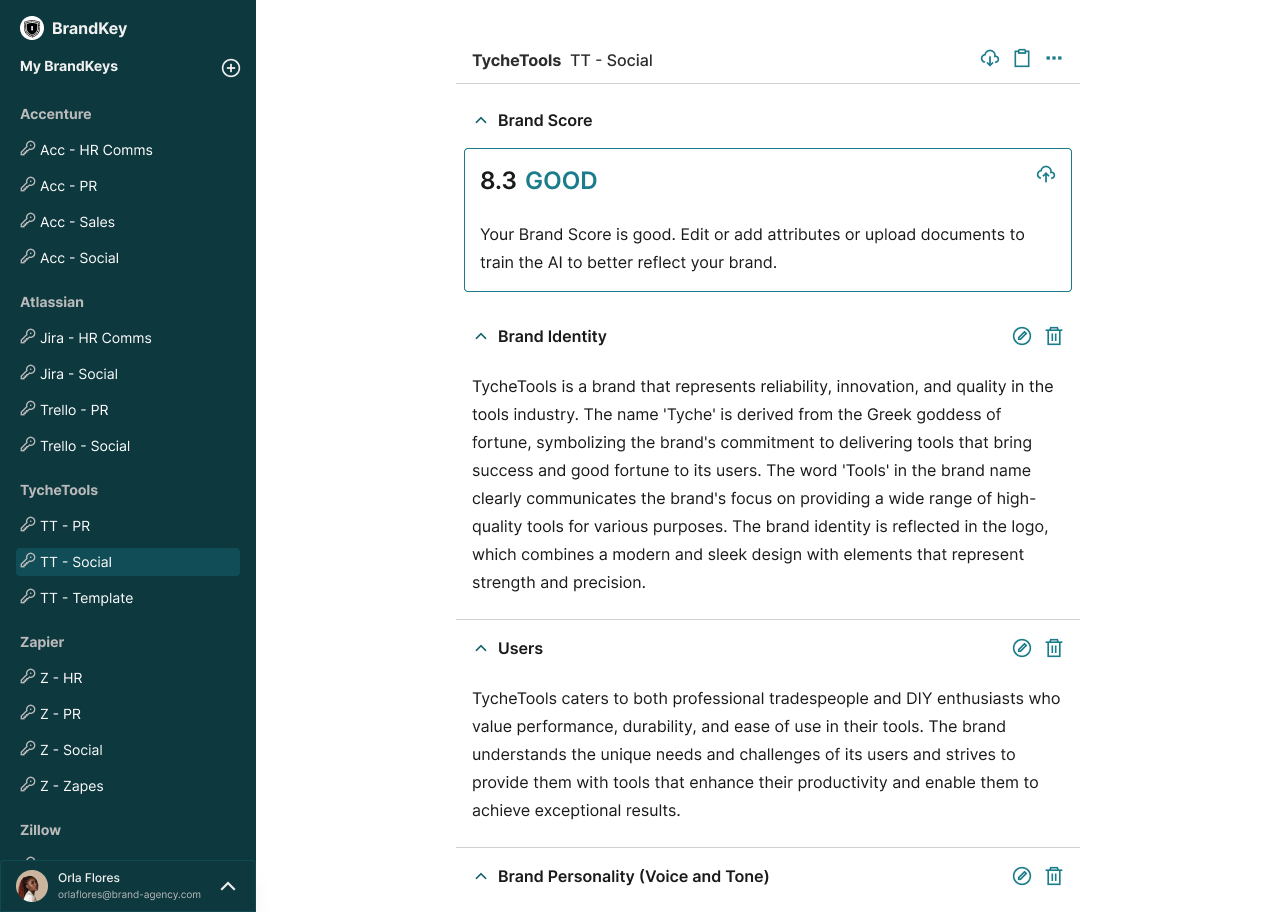The image size is (1280, 912).
Task: Click the My BrandKeys heading
Action: [69, 66]
